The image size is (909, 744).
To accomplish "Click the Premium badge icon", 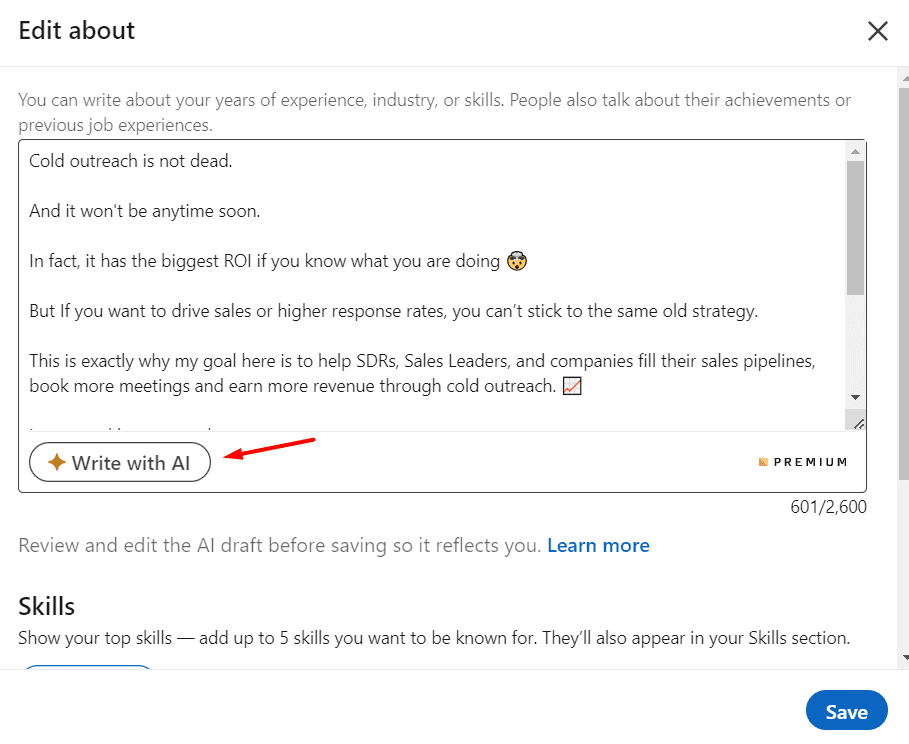I will (763, 462).
